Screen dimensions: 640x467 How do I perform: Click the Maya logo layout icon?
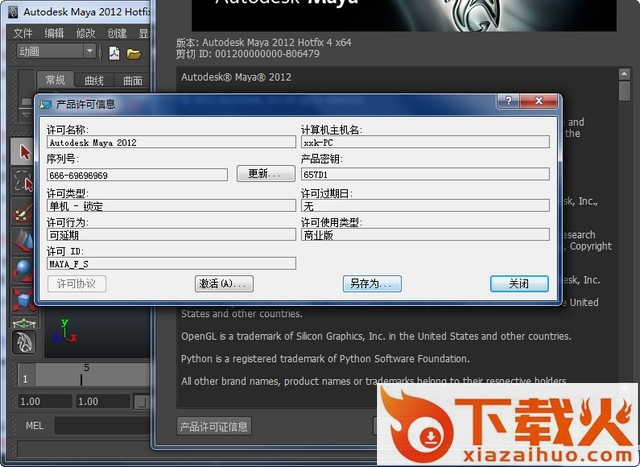tap(22, 341)
